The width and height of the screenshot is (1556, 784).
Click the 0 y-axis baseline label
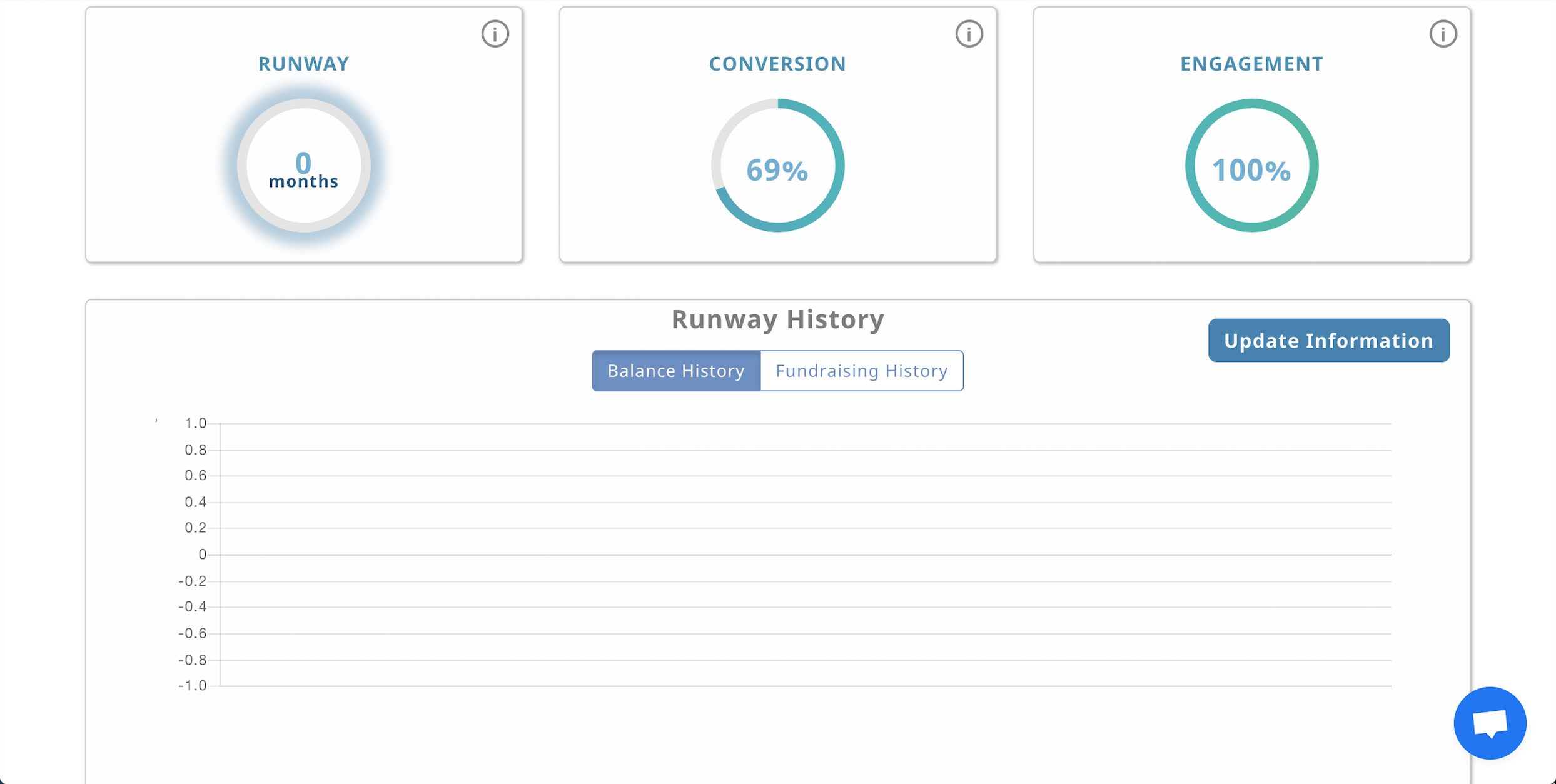click(x=202, y=555)
